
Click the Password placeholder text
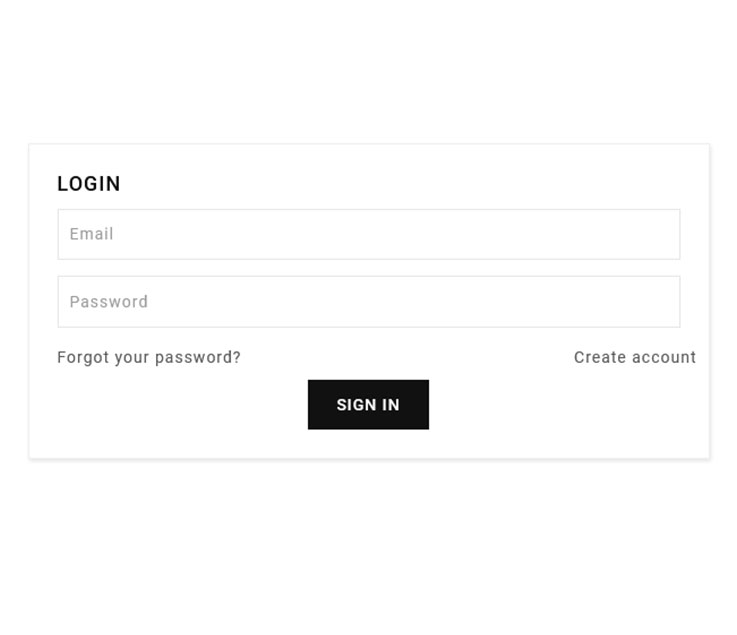108,302
